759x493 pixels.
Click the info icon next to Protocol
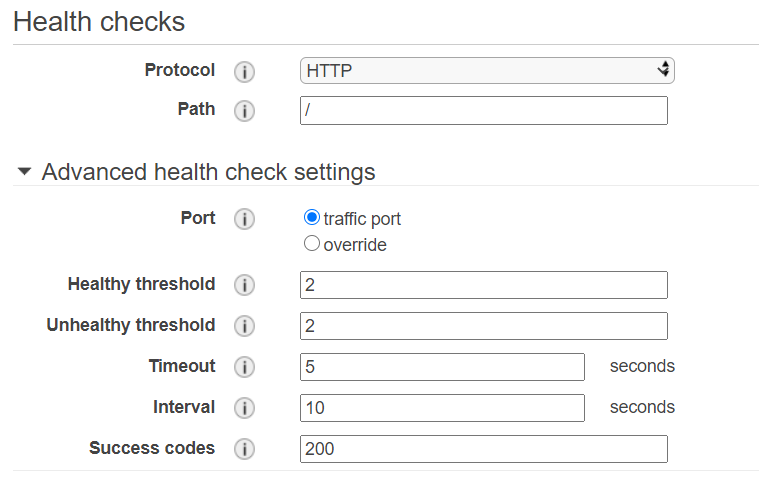[244, 72]
